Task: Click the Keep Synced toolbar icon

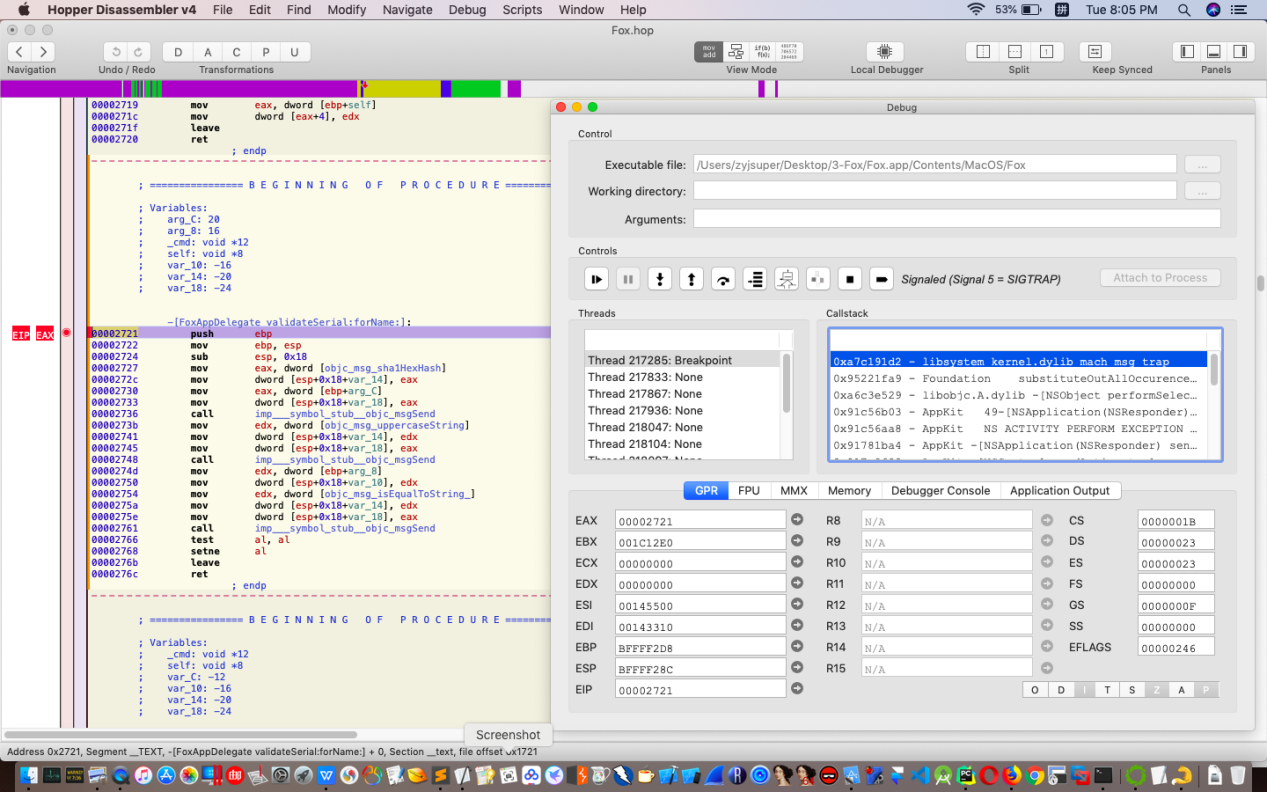Action: (1095, 52)
